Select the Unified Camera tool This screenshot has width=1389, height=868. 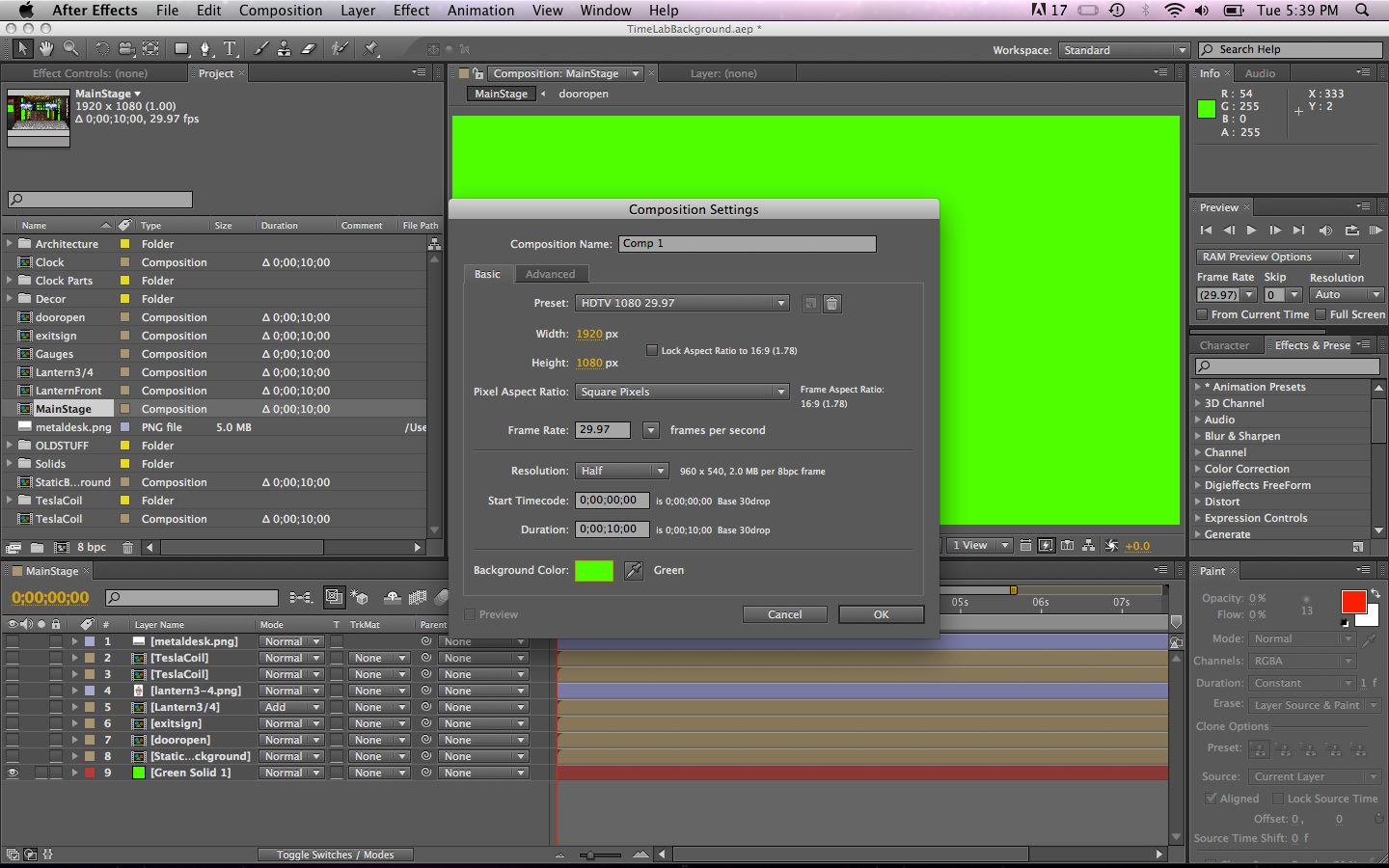(x=126, y=48)
